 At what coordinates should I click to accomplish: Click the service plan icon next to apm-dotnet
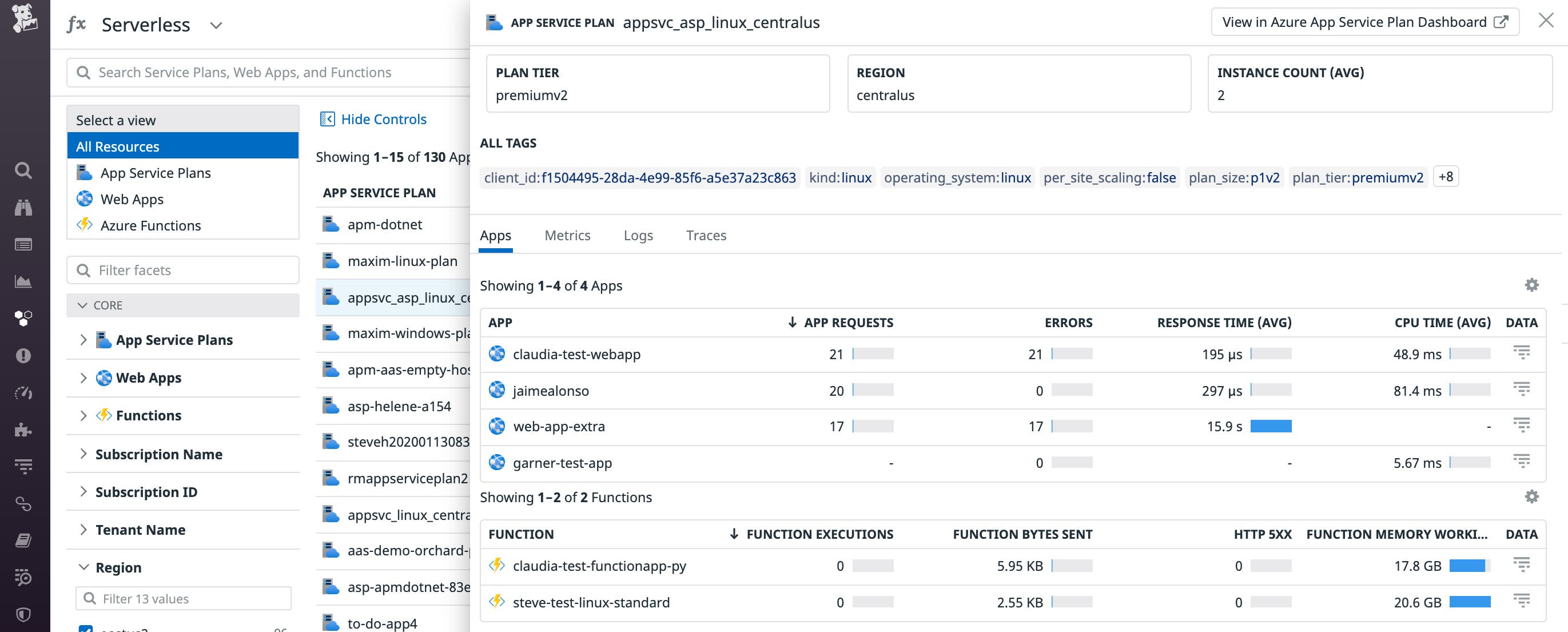[331, 224]
